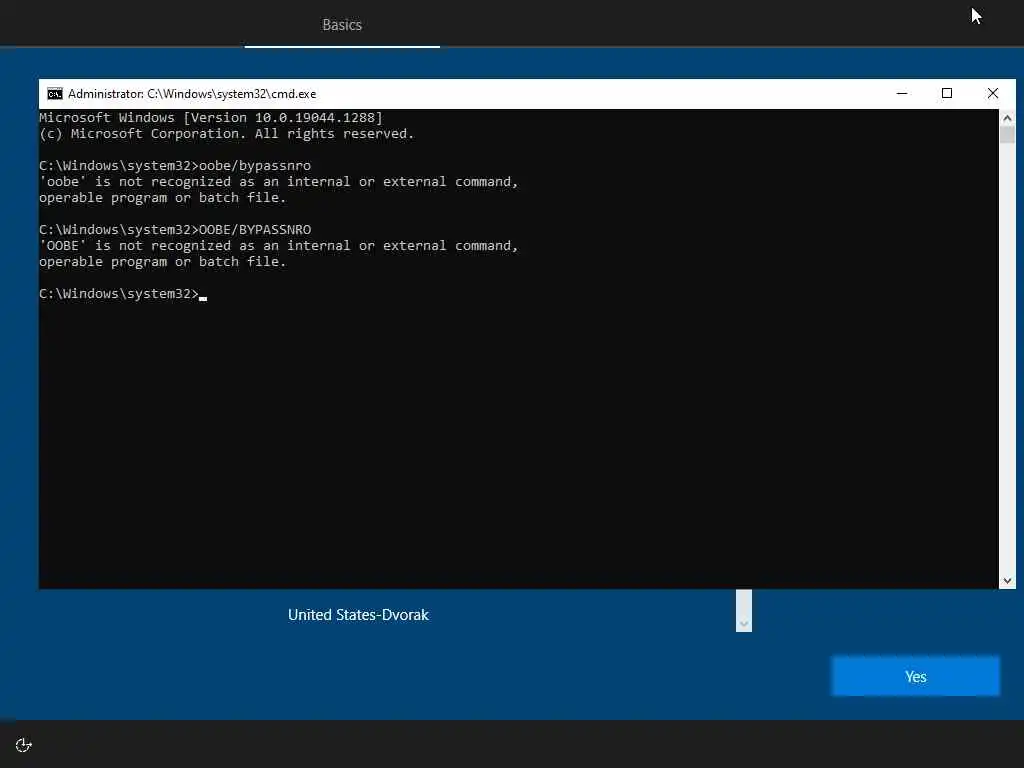Image resolution: width=1024 pixels, height=768 pixels.
Task: Click the cmd scrollbar thumb
Action: click(x=1007, y=135)
